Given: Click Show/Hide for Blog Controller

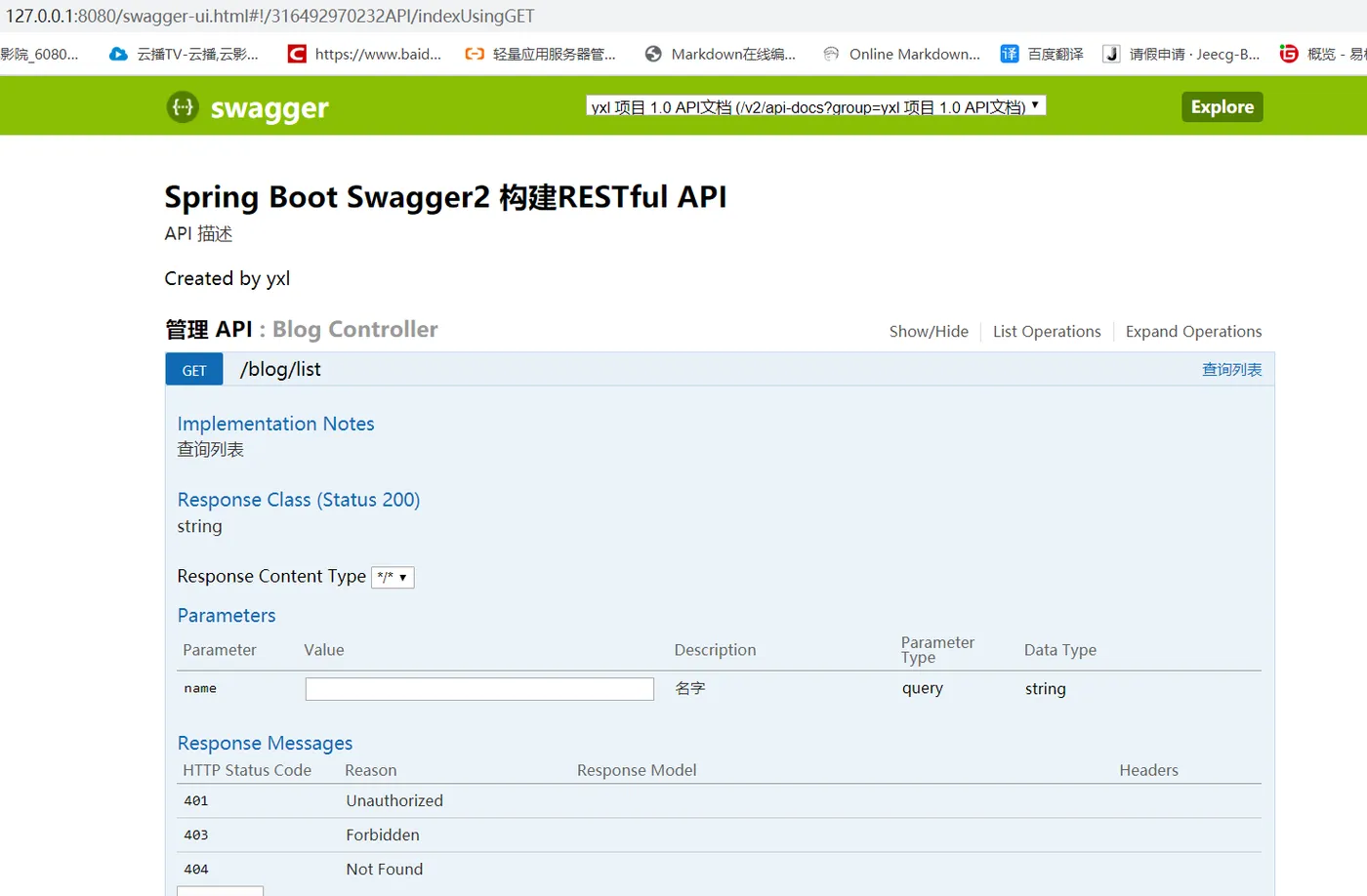Looking at the screenshot, I should (x=929, y=332).
